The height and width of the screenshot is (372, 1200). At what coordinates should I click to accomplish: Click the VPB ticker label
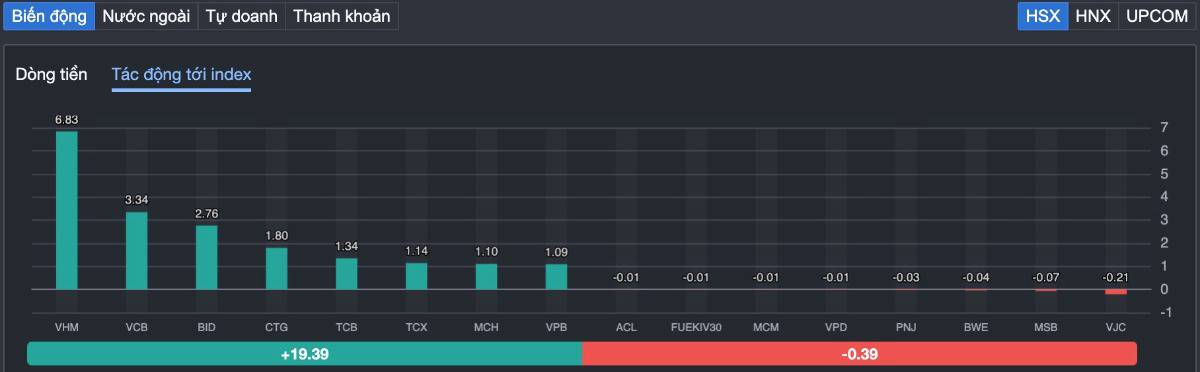(556, 327)
